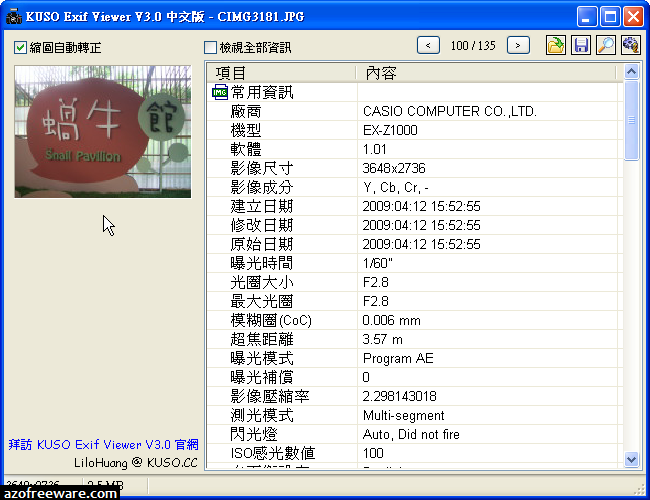
Task: Click the vertical scrollbar thumb
Action: (x=631, y=120)
